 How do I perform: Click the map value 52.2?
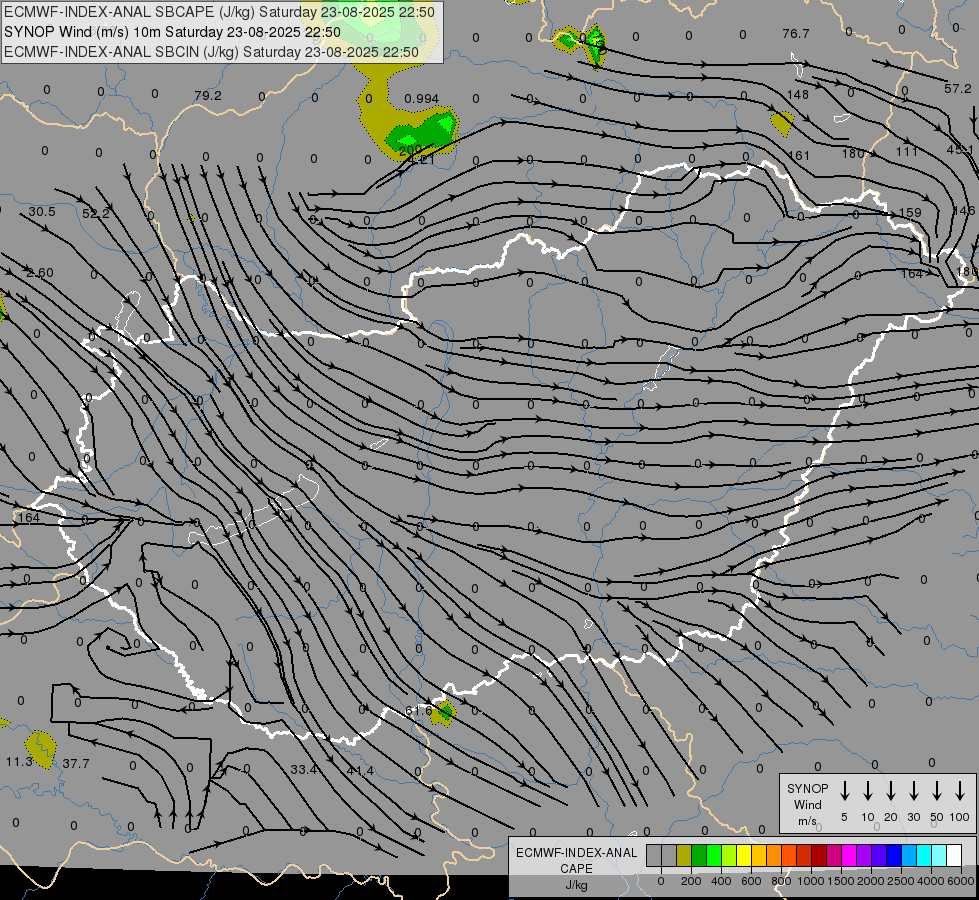(x=96, y=214)
